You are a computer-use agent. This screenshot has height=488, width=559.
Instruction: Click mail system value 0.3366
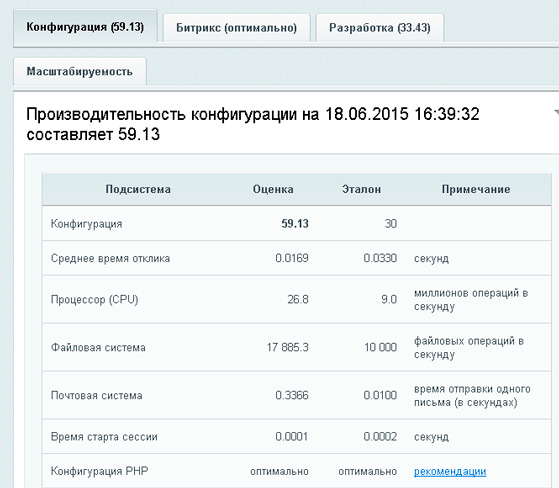pyautogui.click(x=292, y=395)
